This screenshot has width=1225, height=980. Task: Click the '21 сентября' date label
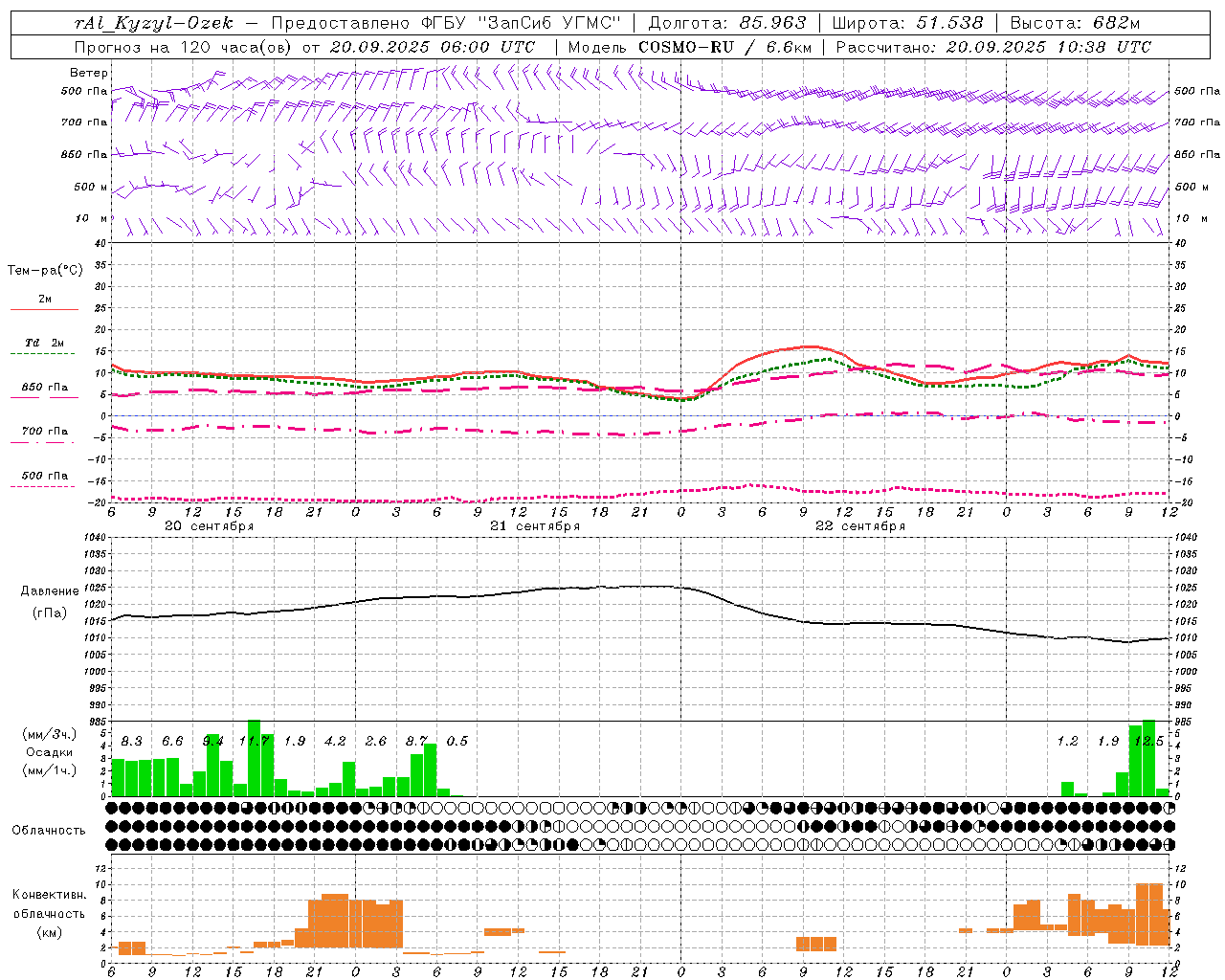pyautogui.click(x=535, y=526)
